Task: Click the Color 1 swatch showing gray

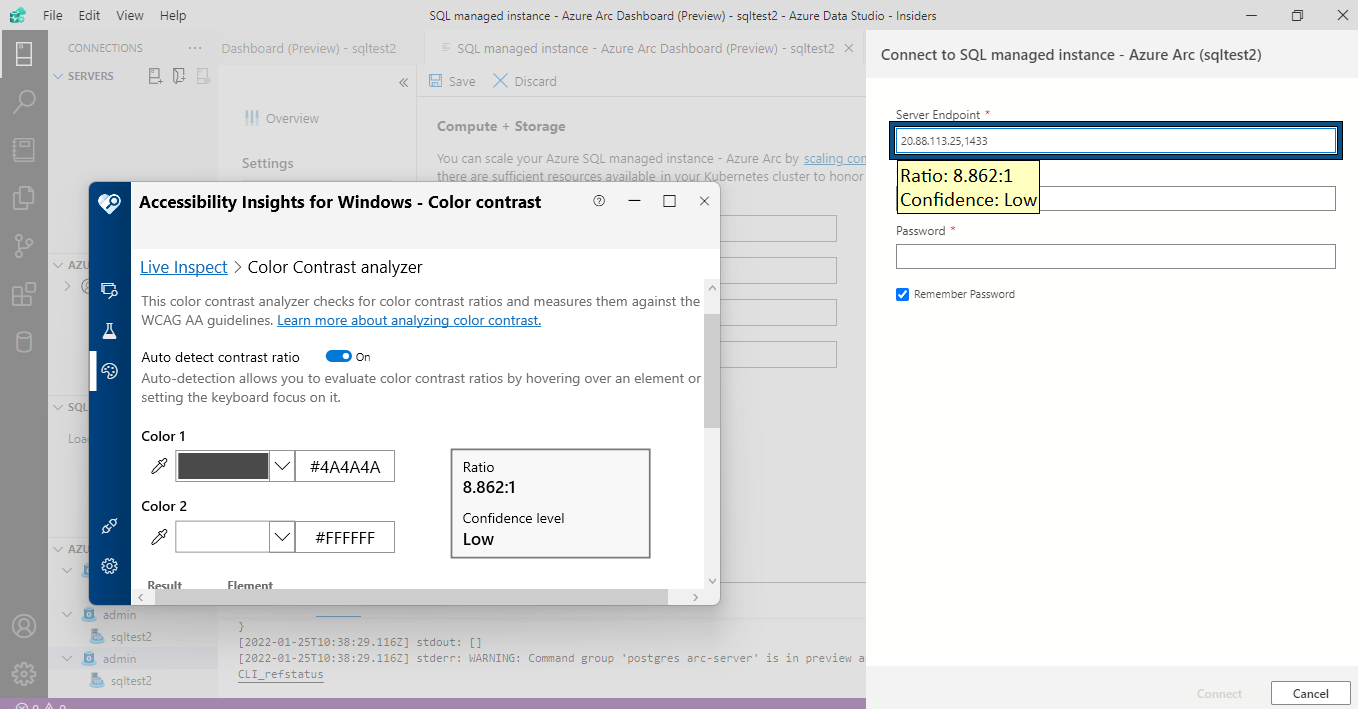Action: pyautogui.click(x=222, y=465)
